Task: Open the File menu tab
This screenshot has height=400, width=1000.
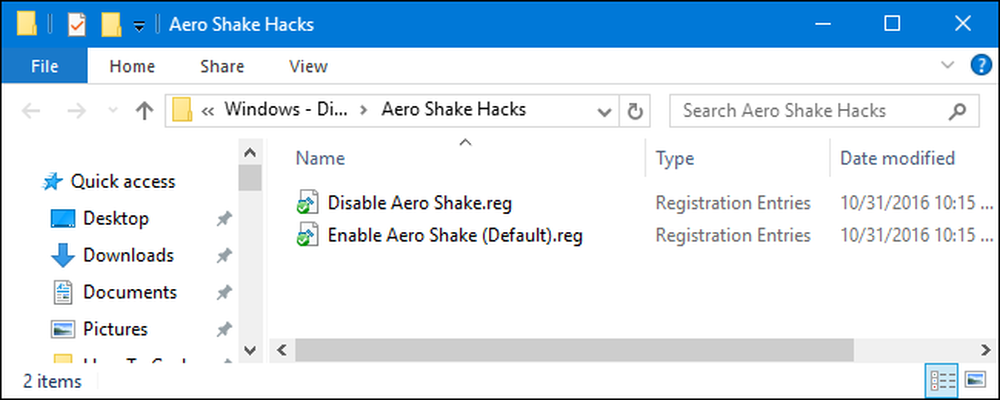Action: [44, 66]
